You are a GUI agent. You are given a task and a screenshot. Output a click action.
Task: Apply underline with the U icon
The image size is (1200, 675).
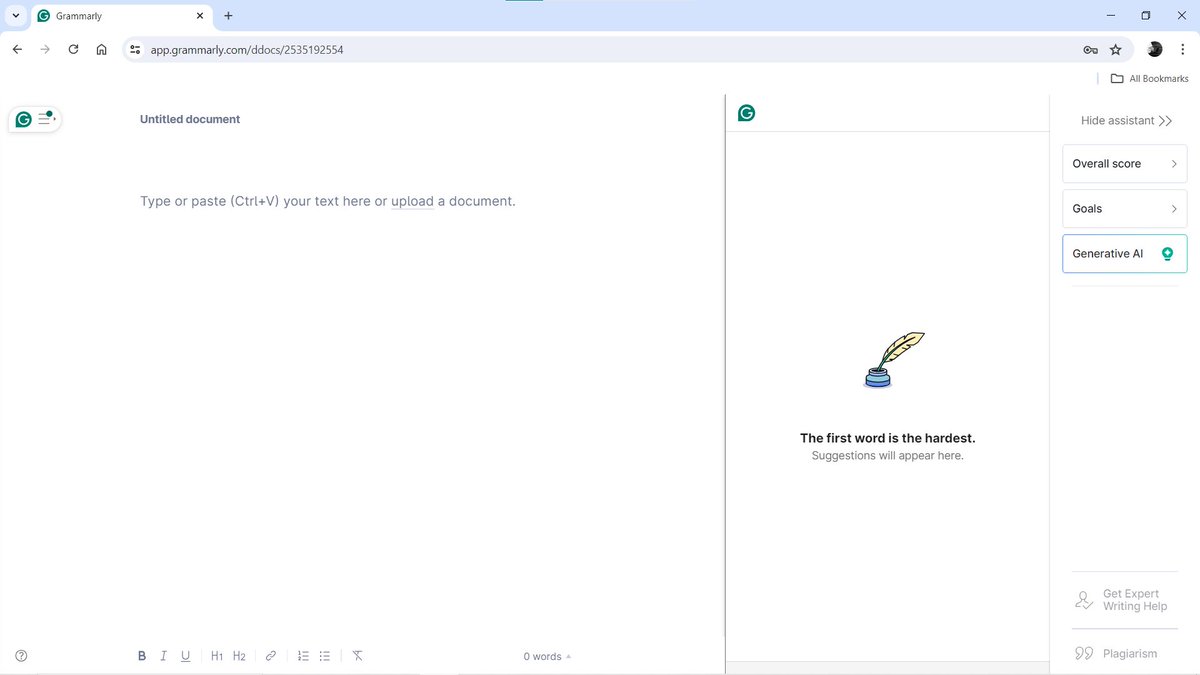[x=186, y=656]
